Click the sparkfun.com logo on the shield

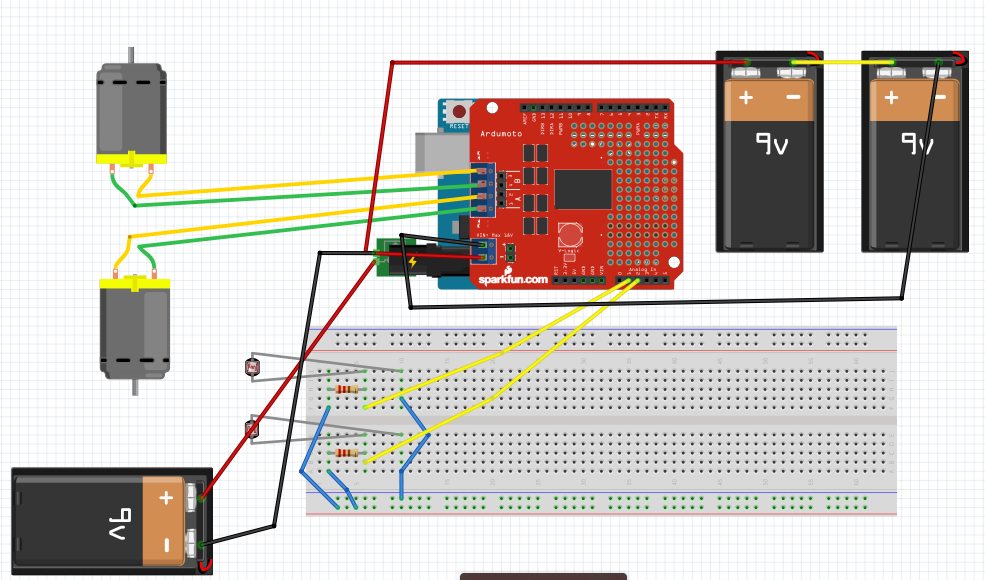click(512, 280)
